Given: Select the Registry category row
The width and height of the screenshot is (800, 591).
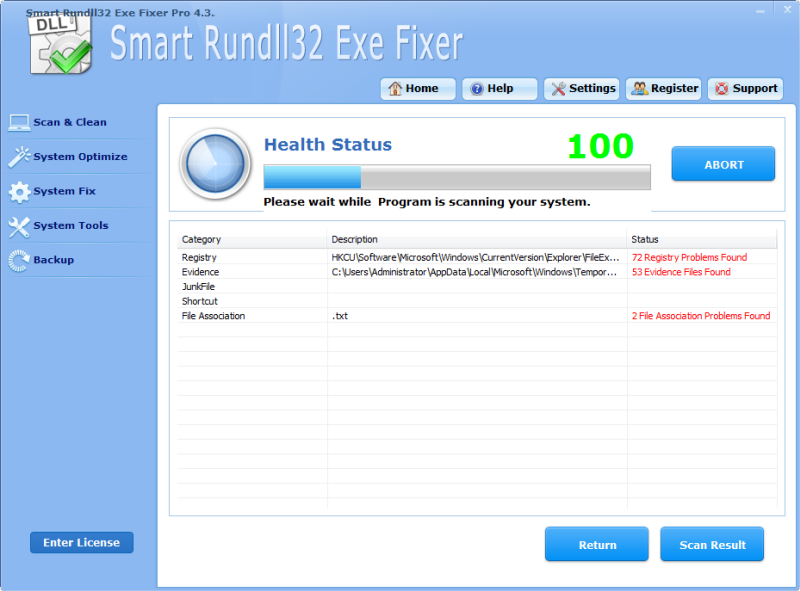Looking at the screenshot, I should (x=477, y=257).
